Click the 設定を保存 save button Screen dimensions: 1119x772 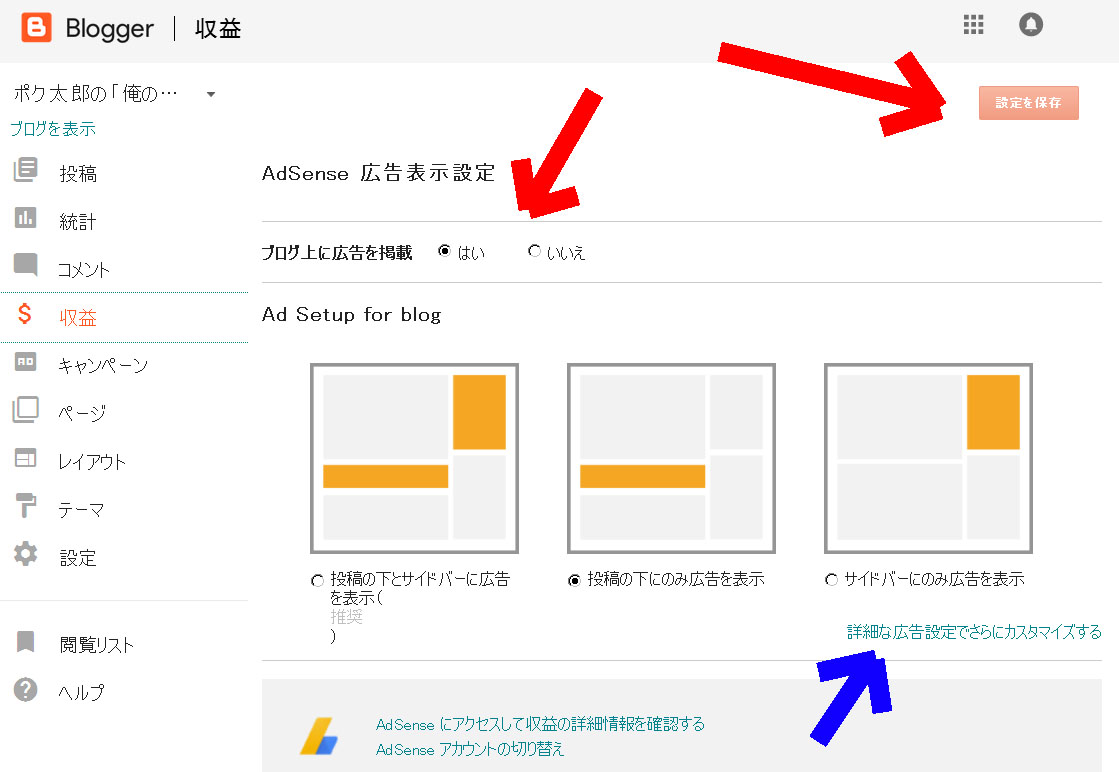1028,103
